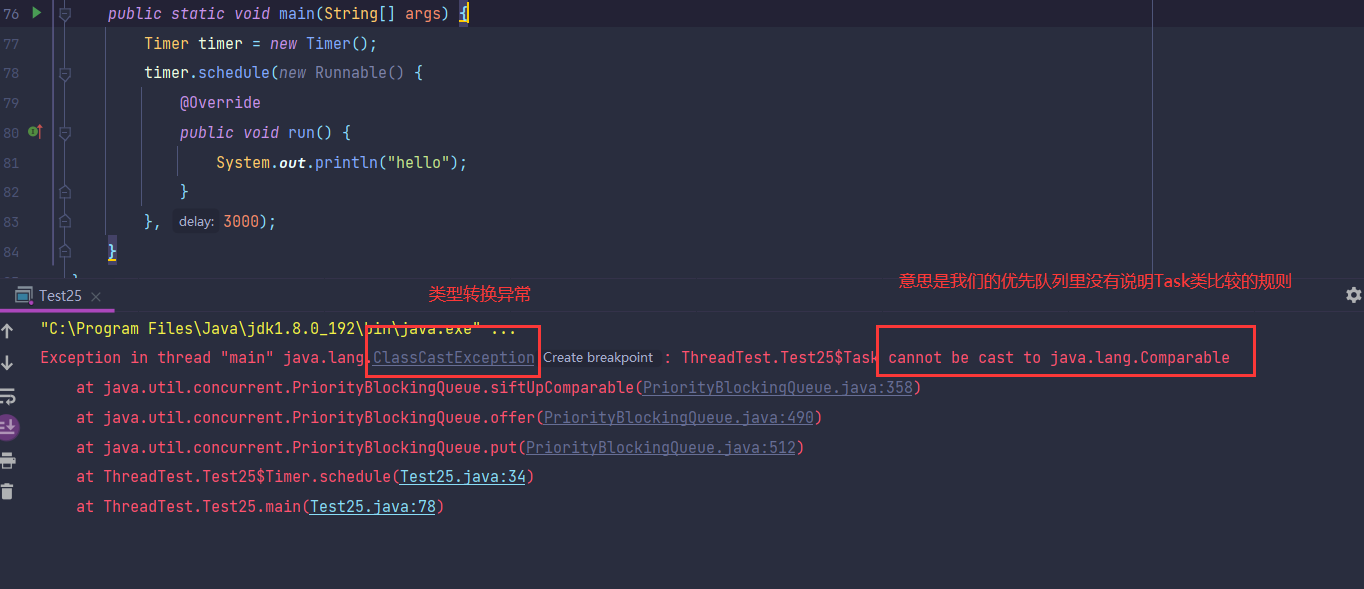Collapse the Runnable fold on line 78
The width and height of the screenshot is (1364, 589).
(65, 73)
